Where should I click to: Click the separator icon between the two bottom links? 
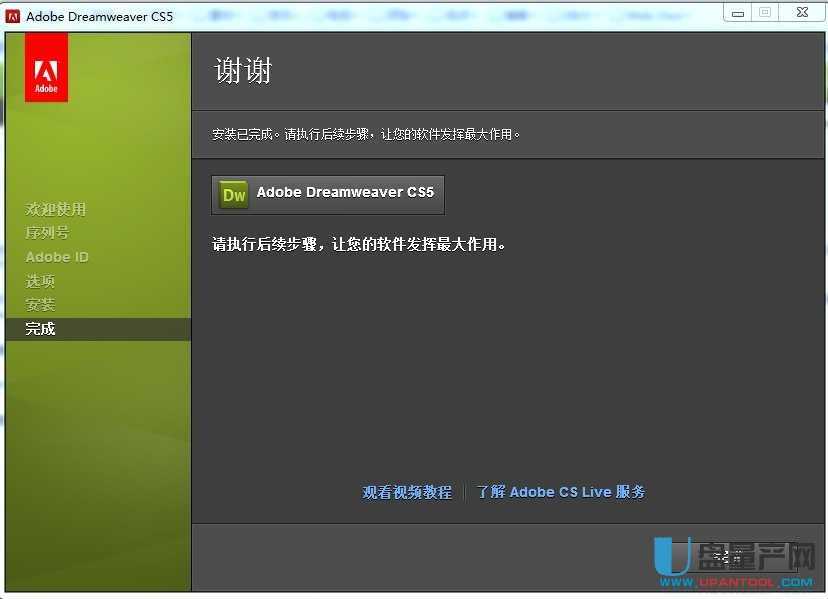pyautogui.click(x=462, y=491)
